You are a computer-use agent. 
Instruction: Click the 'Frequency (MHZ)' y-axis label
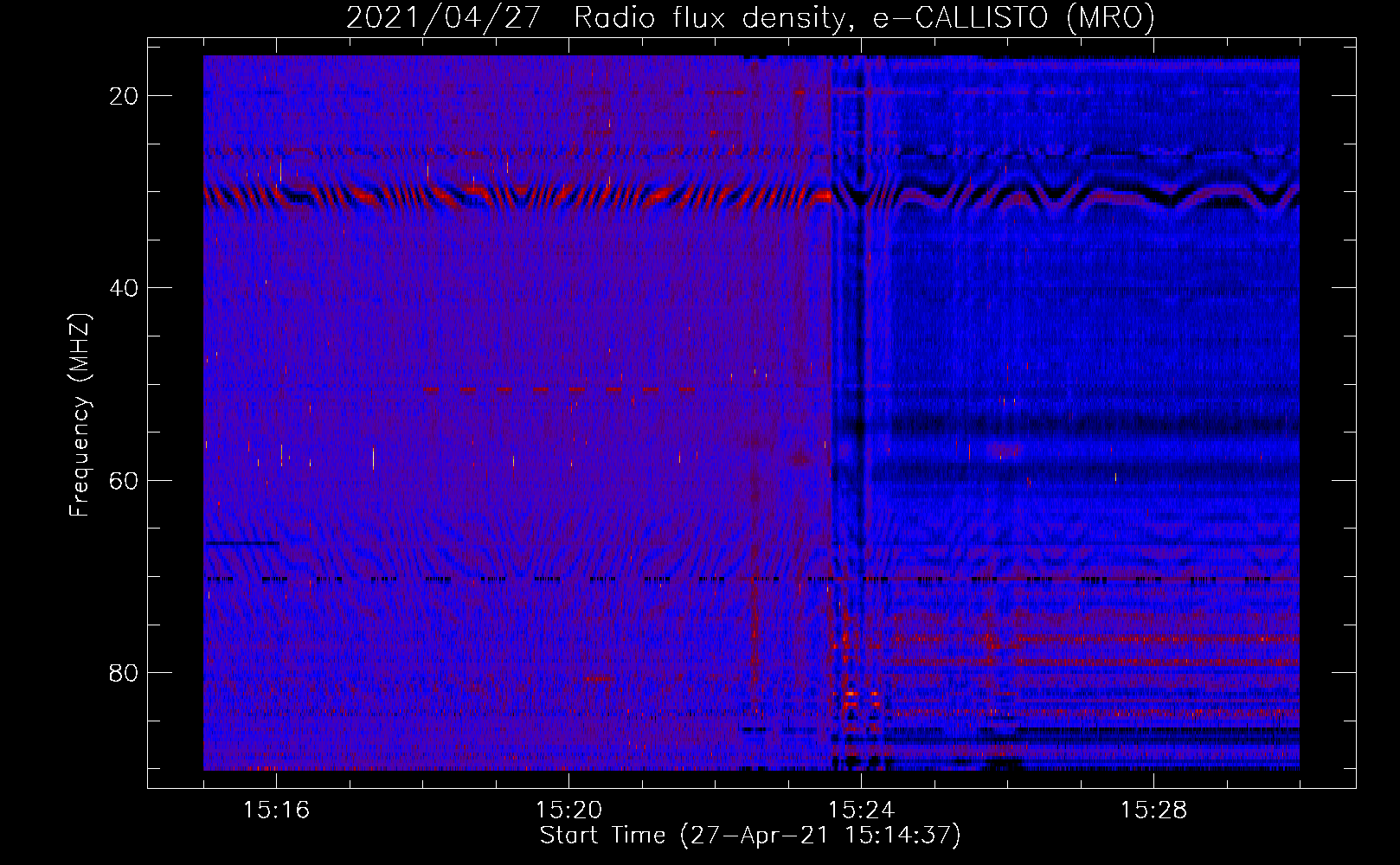(x=80, y=415)
